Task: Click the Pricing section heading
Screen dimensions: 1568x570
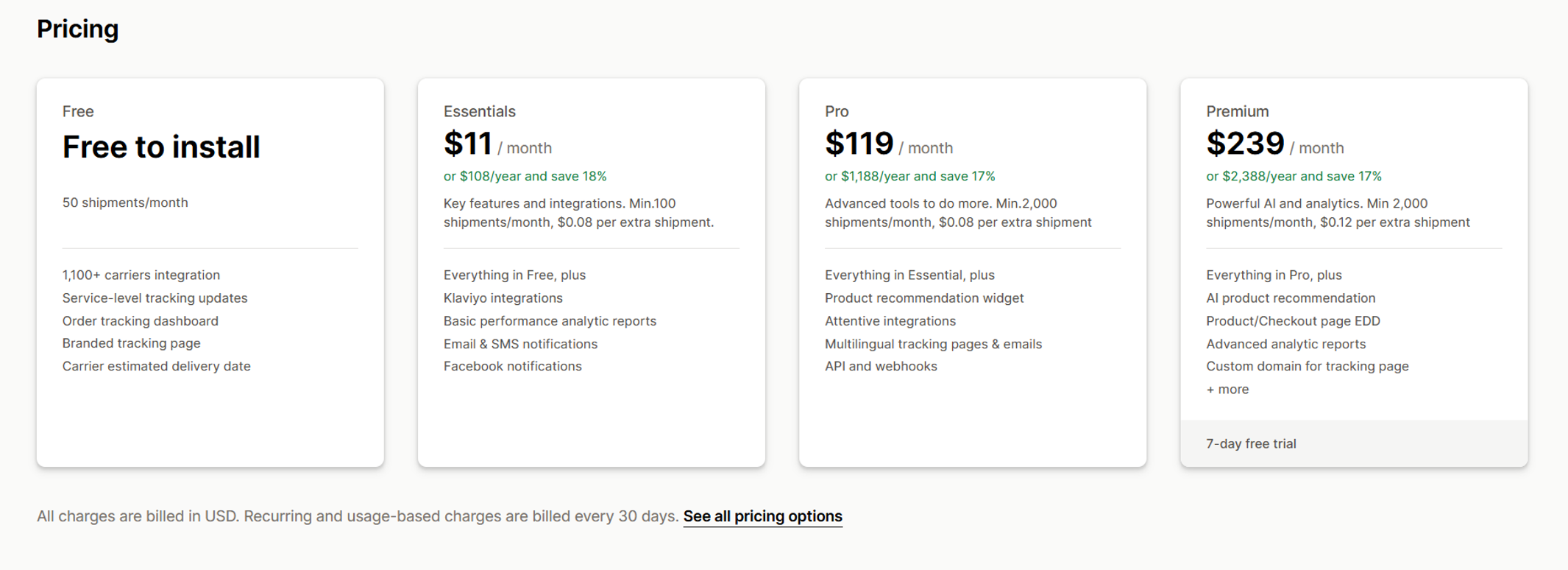Action: tap(77, 29)
